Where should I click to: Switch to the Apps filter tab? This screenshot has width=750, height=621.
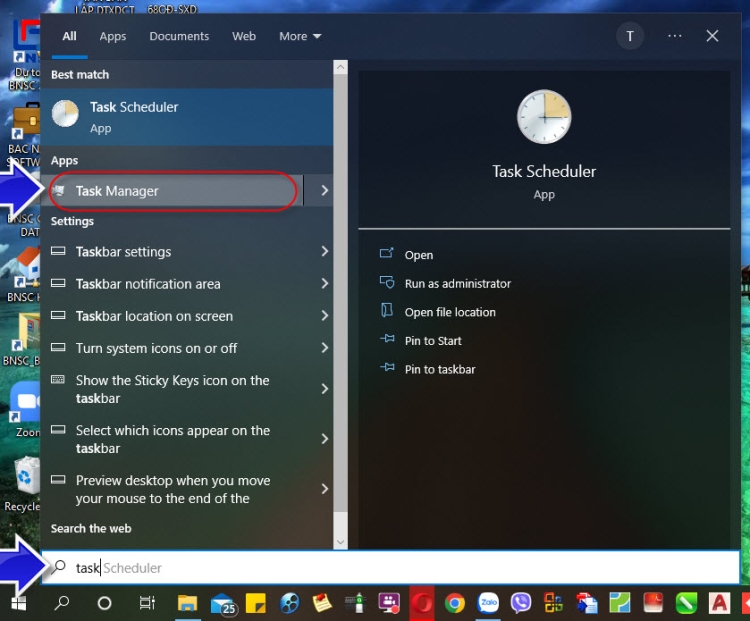coord(113,36)
